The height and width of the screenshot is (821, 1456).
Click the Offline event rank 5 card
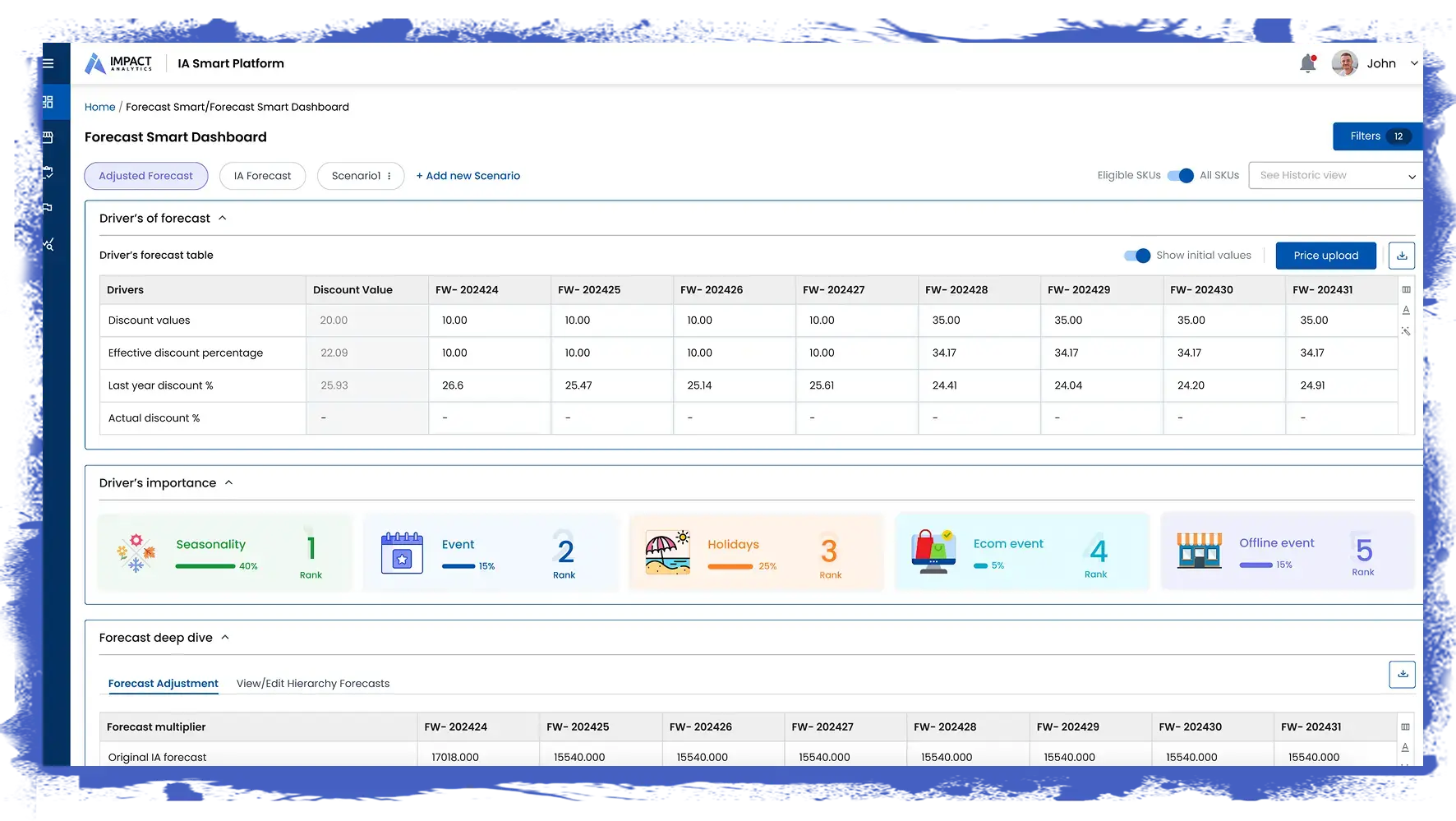pyautogui.click(x=1288, y=551)
